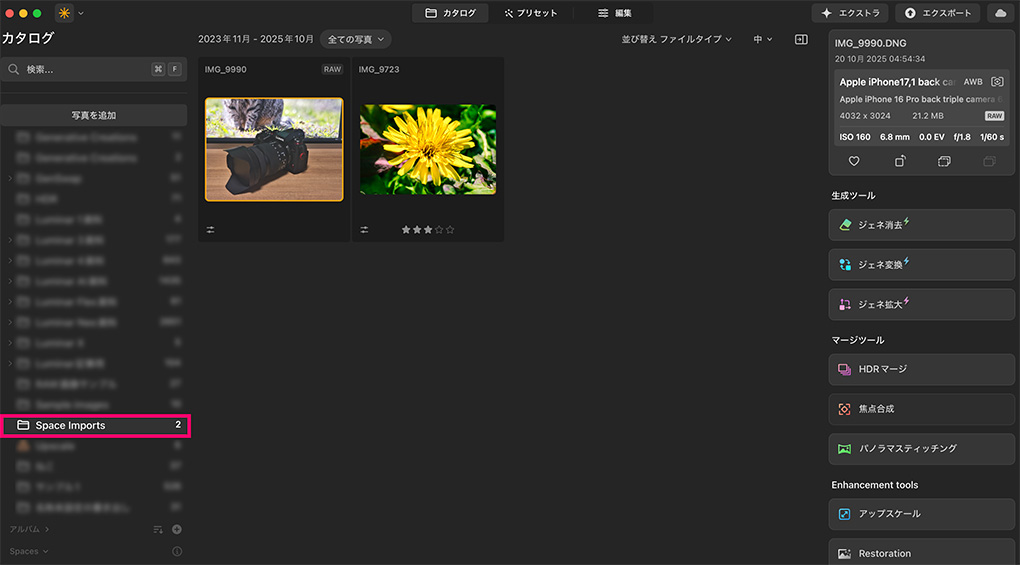Click the RAW badge on IMG_9990

click(332, 69)
